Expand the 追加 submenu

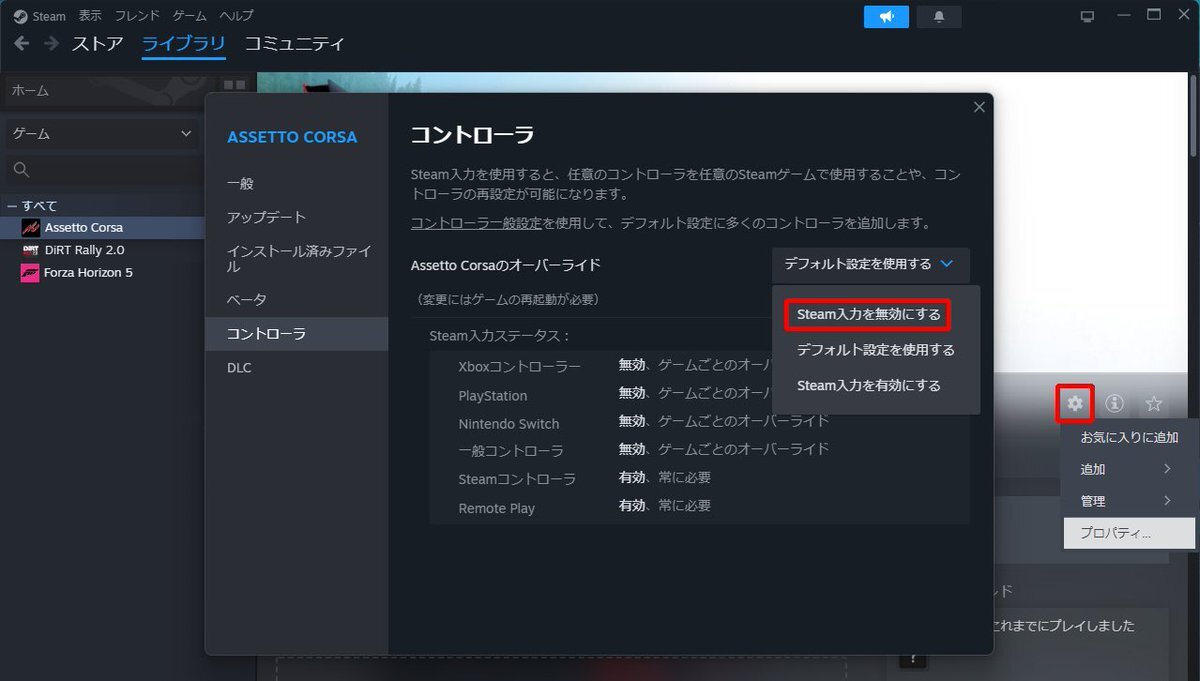tap(1129, 469)
